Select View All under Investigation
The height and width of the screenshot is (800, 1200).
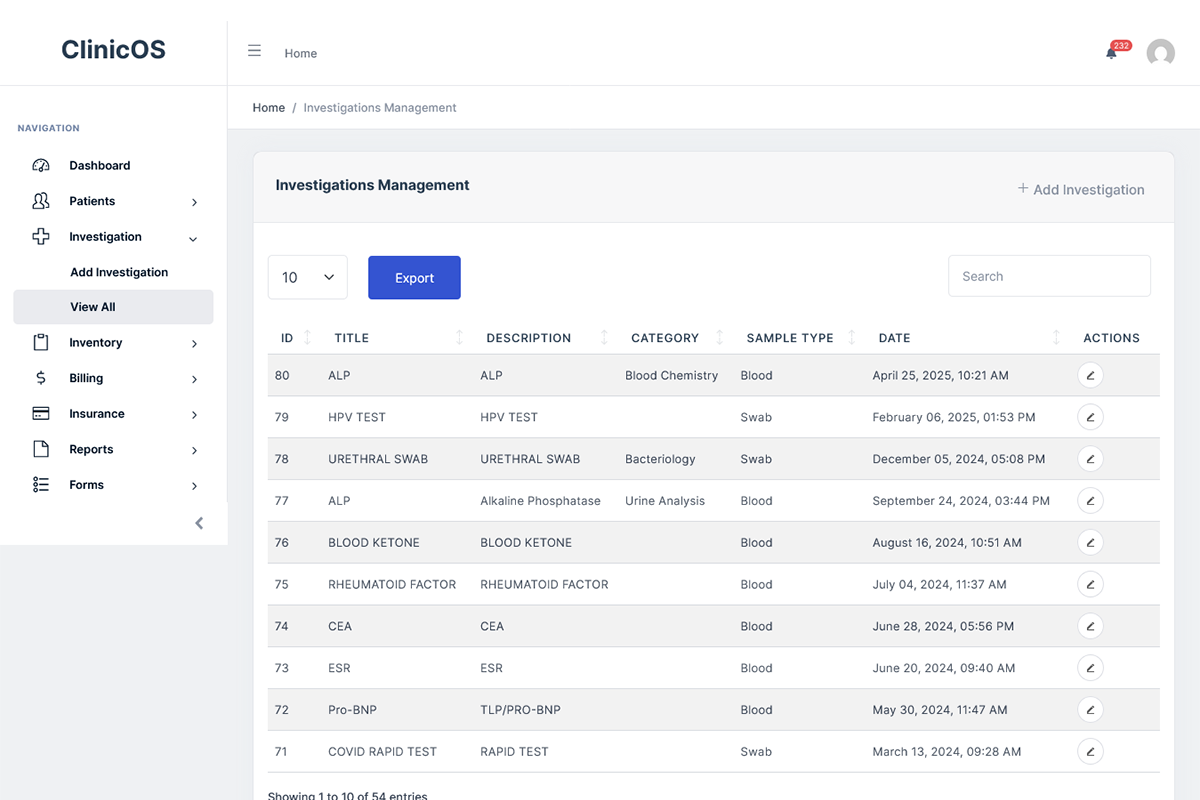coord(92,306)
